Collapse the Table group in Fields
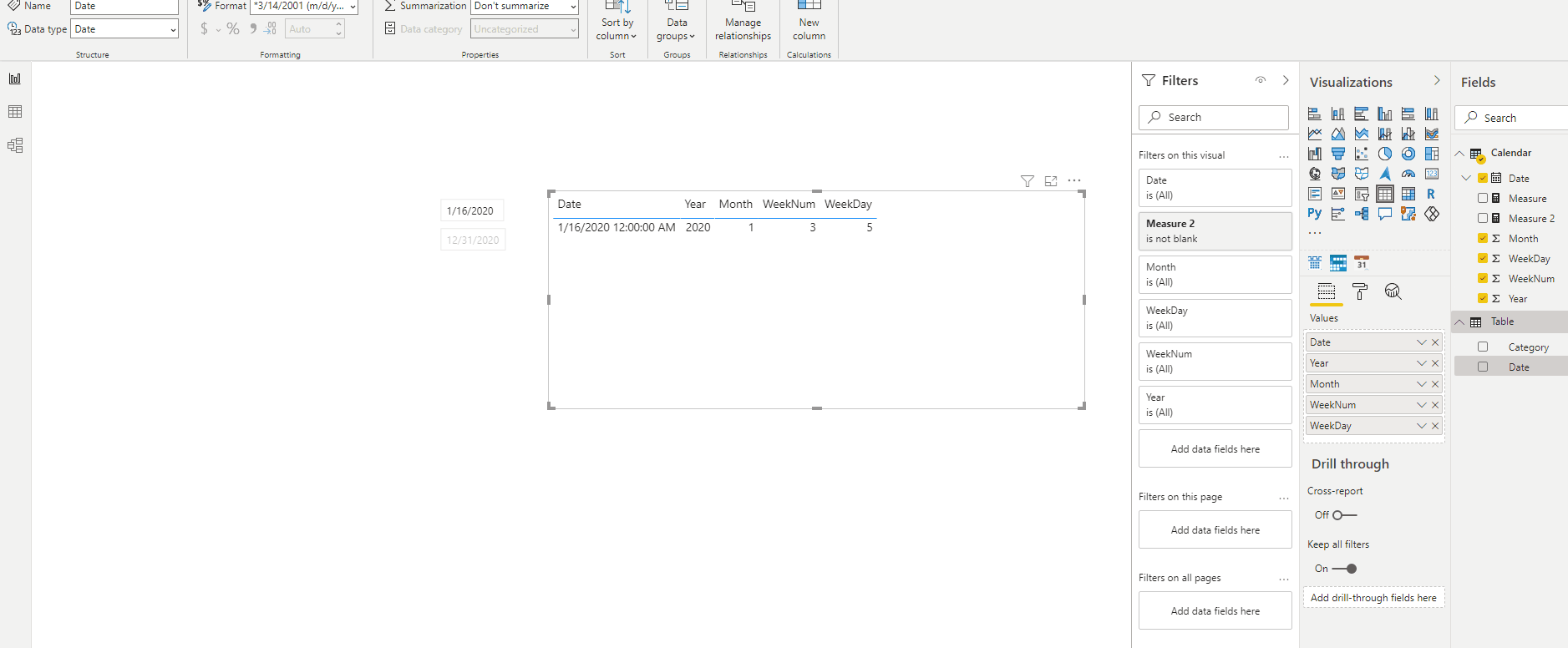The width and height of the screenshot is (1568, 648). [1459, 322]
